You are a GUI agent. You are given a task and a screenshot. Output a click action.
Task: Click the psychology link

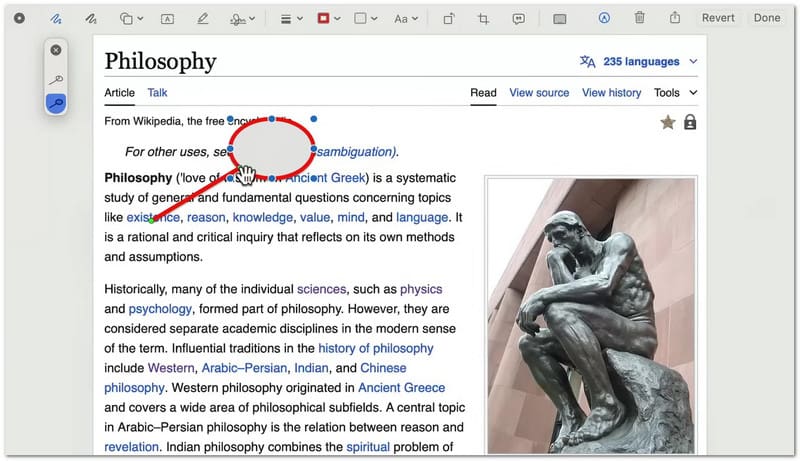click(x=160, y=309)
